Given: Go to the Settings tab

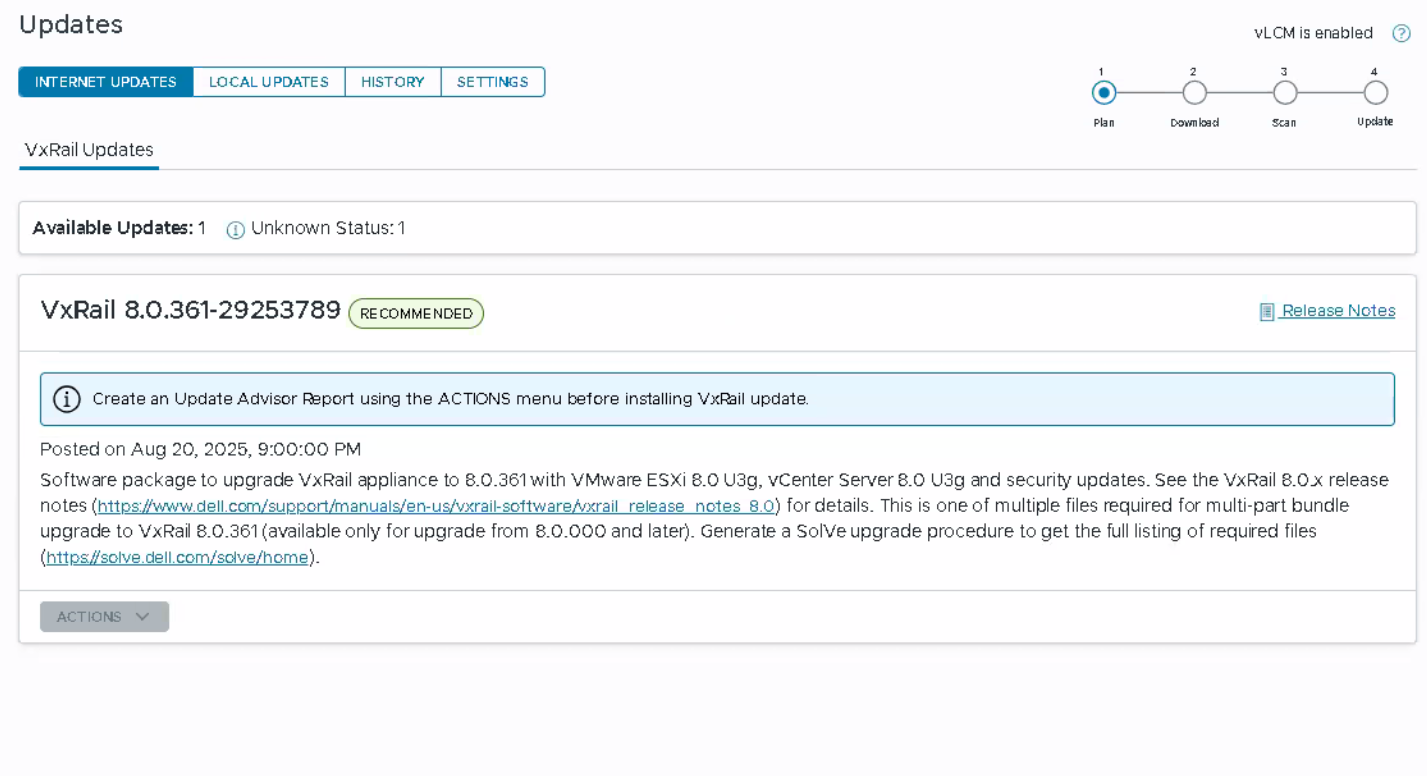Looking at the screenshot, I should click(493, 82).
